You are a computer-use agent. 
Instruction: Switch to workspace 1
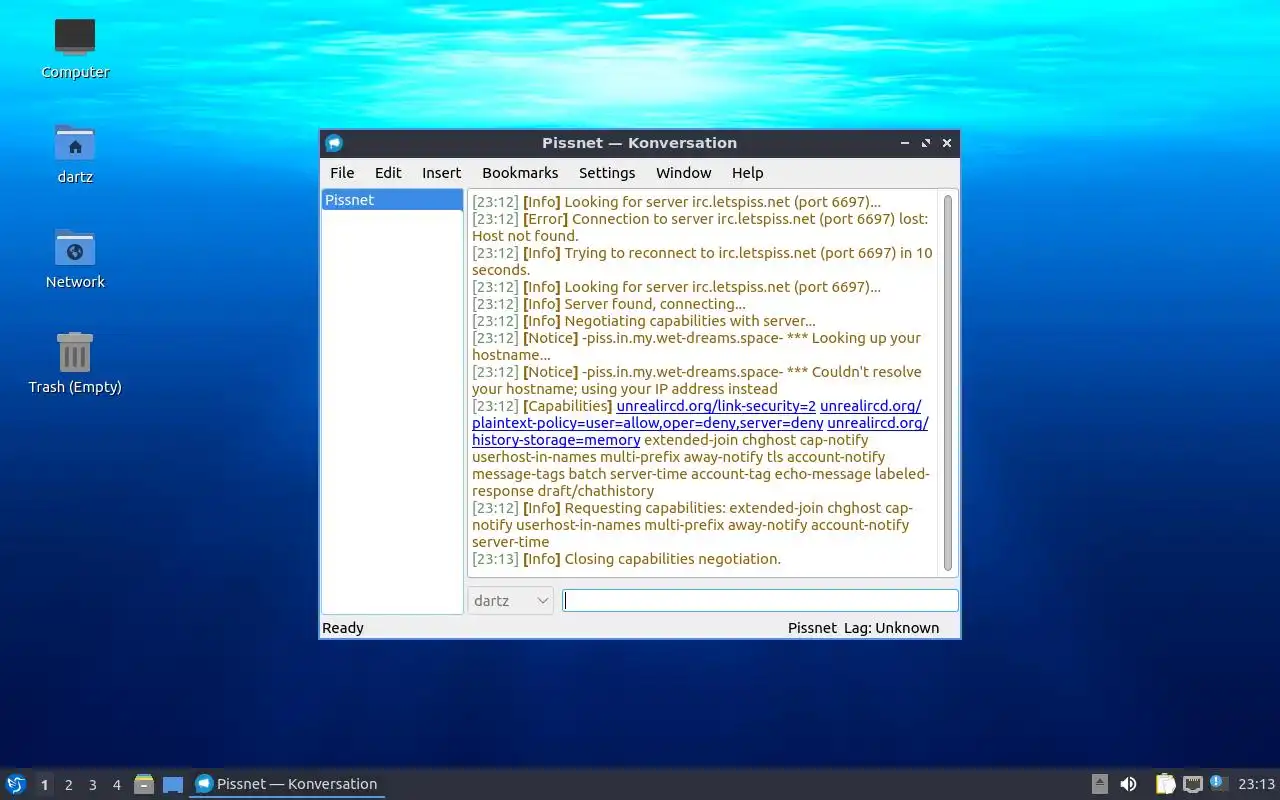[x=44, y=785]
